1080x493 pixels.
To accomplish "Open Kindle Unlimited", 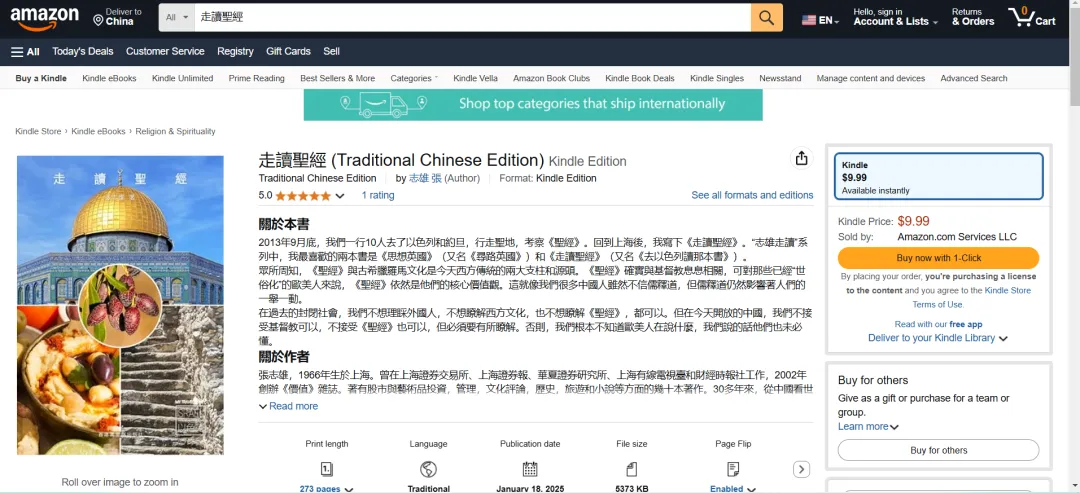I will [x=183, y=78].
